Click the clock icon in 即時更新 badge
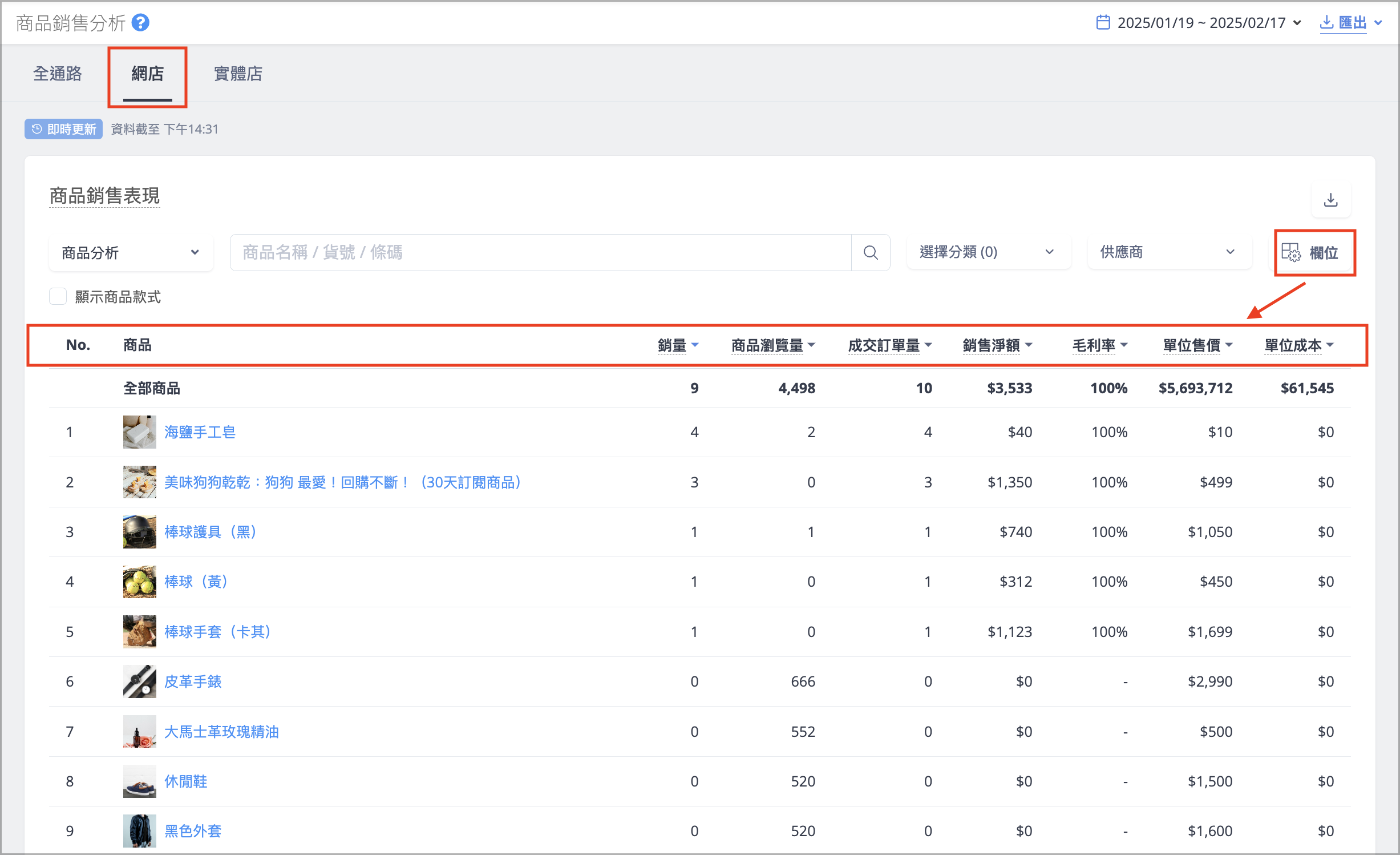The height and width of the screenshot is (855, 1400). coord(37,129)
